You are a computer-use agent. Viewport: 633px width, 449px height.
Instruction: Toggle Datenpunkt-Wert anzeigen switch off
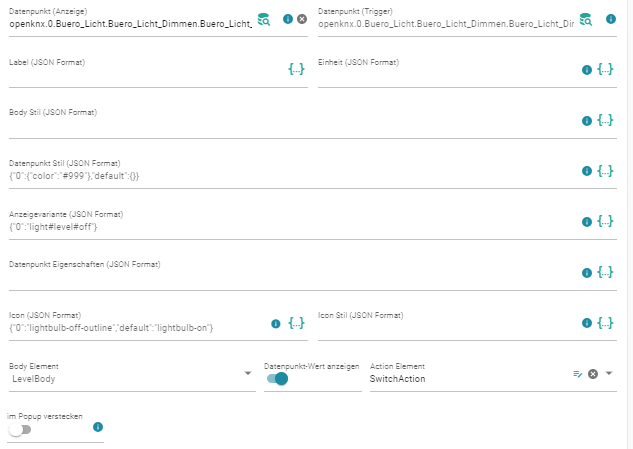tap(277, 378)
